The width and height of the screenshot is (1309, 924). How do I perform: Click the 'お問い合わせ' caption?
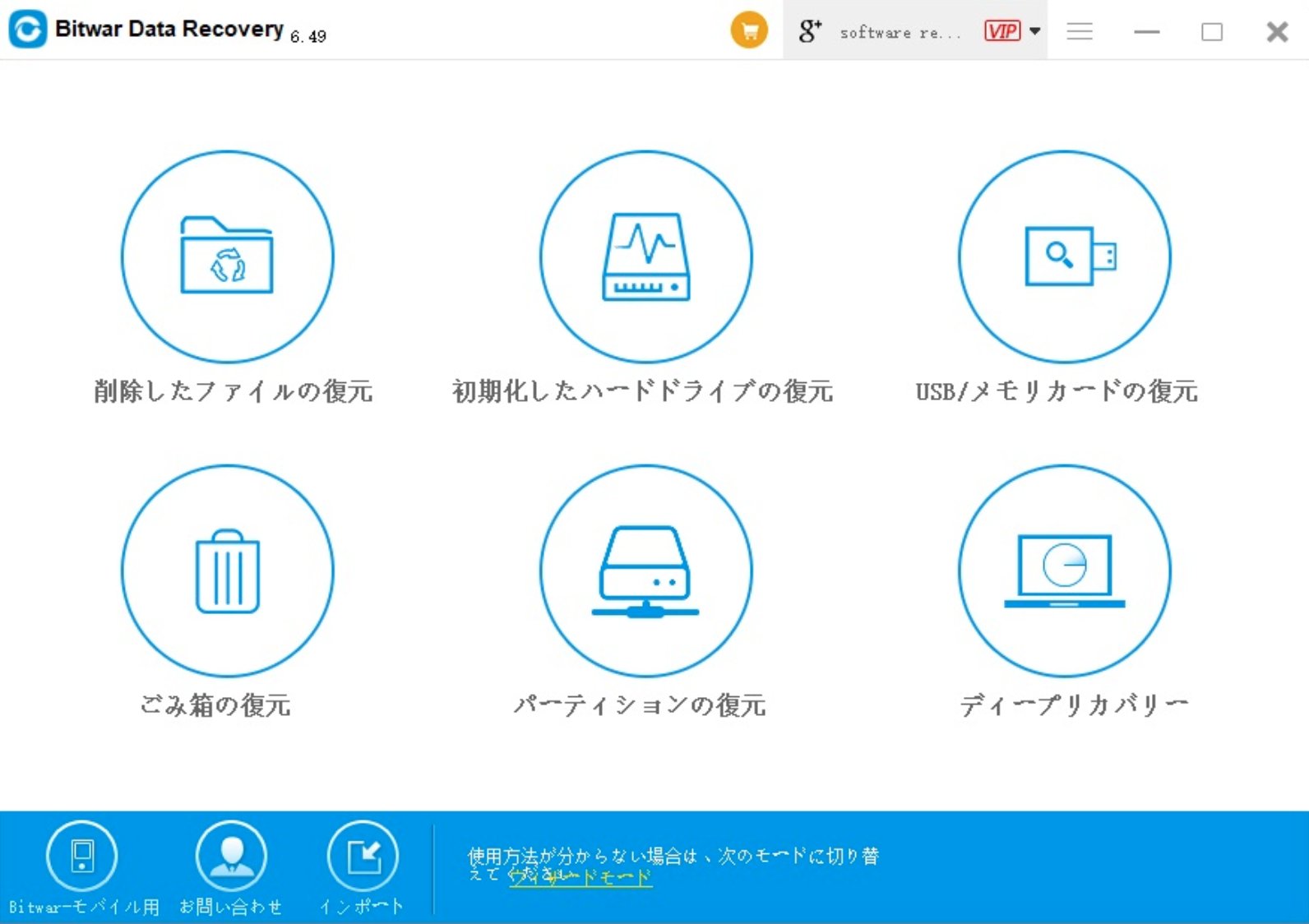point(231,907)
